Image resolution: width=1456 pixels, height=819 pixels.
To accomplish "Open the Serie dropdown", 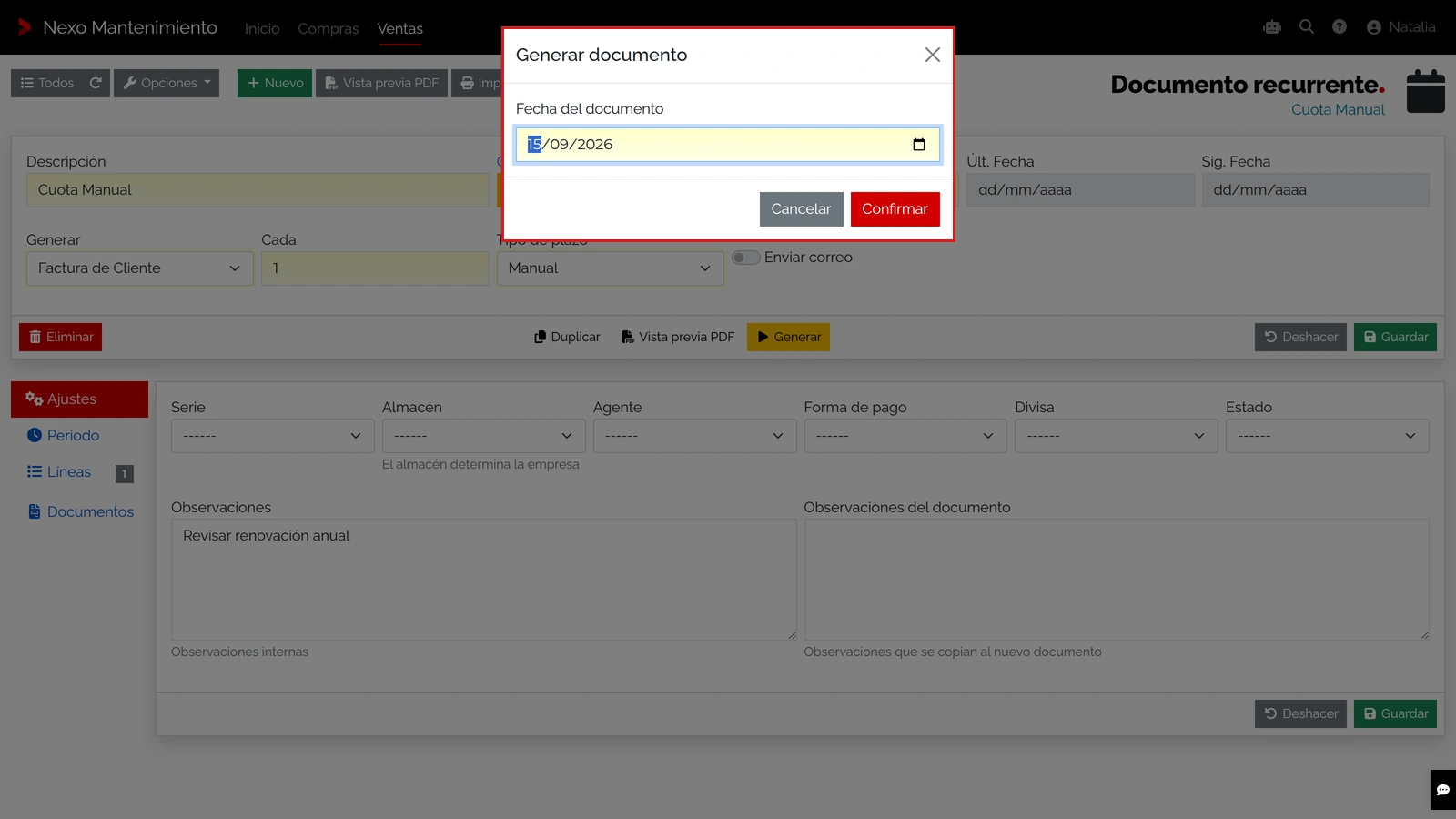I will (x=273, y=436).
